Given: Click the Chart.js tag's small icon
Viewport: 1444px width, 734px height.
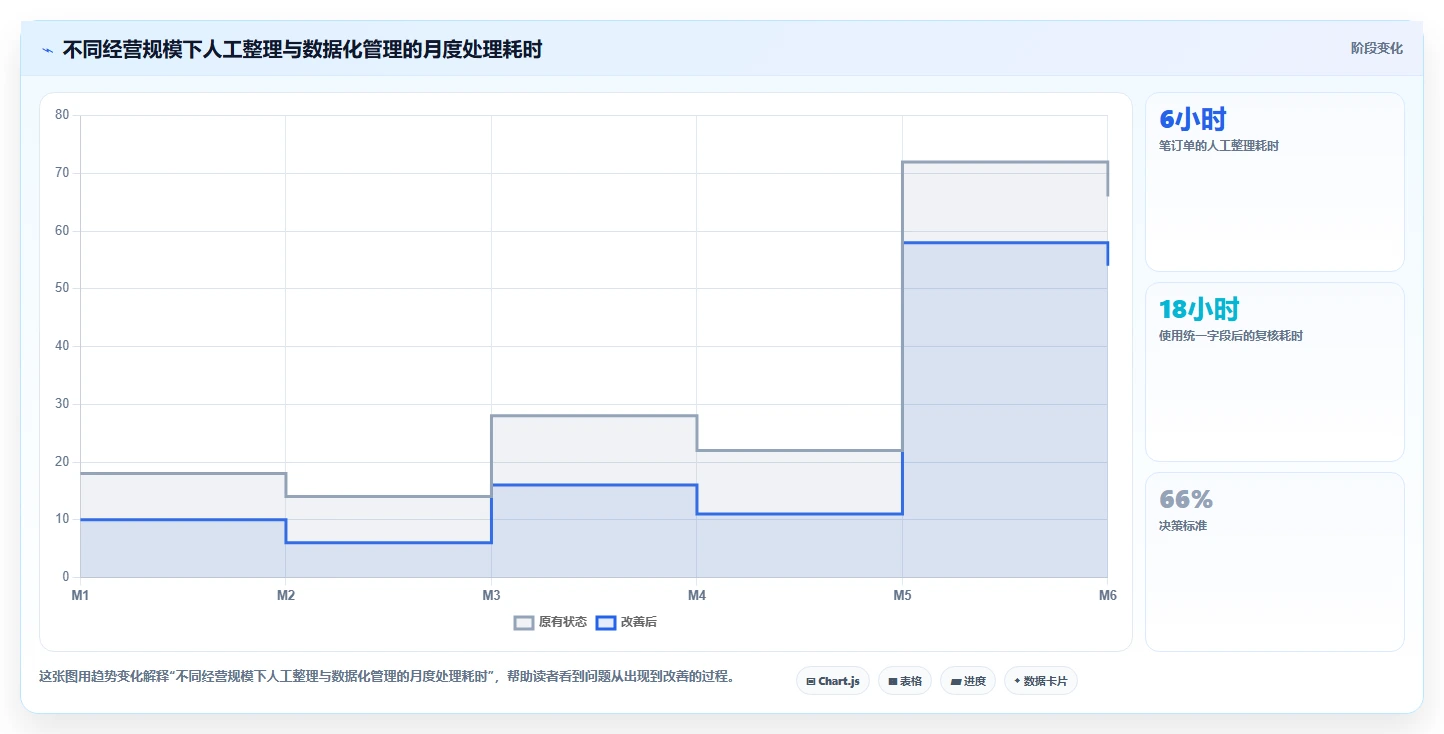Looking at the screenshot, I should click(x=811, y=681).
